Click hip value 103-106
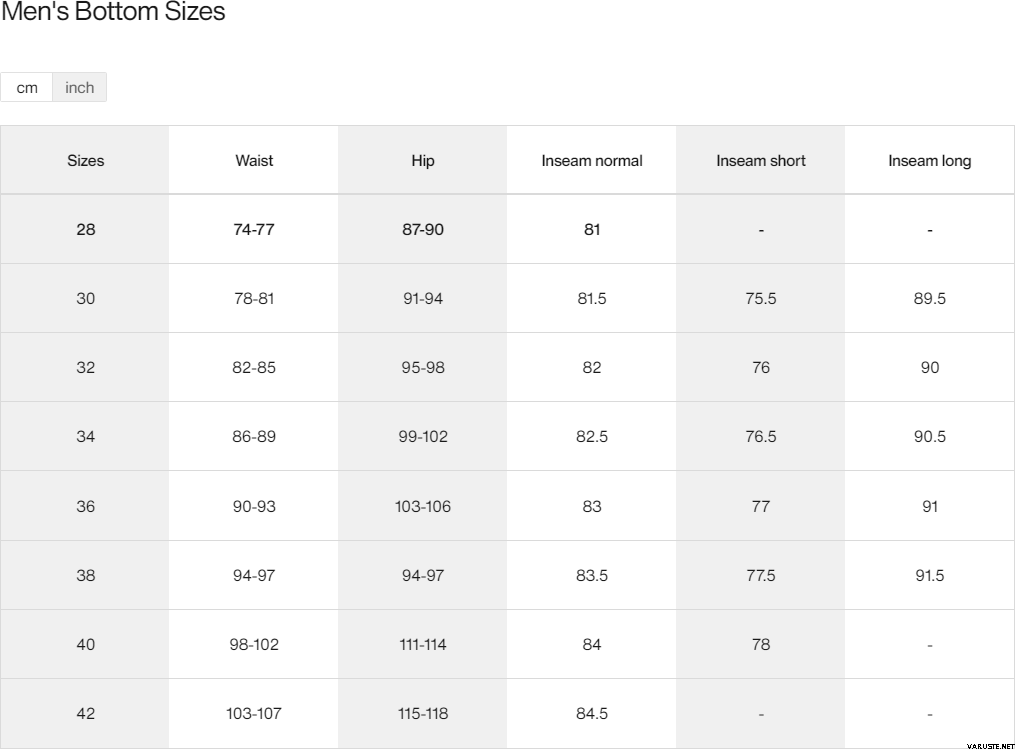This screenshot has width=1015, height=749. (423, 506)
